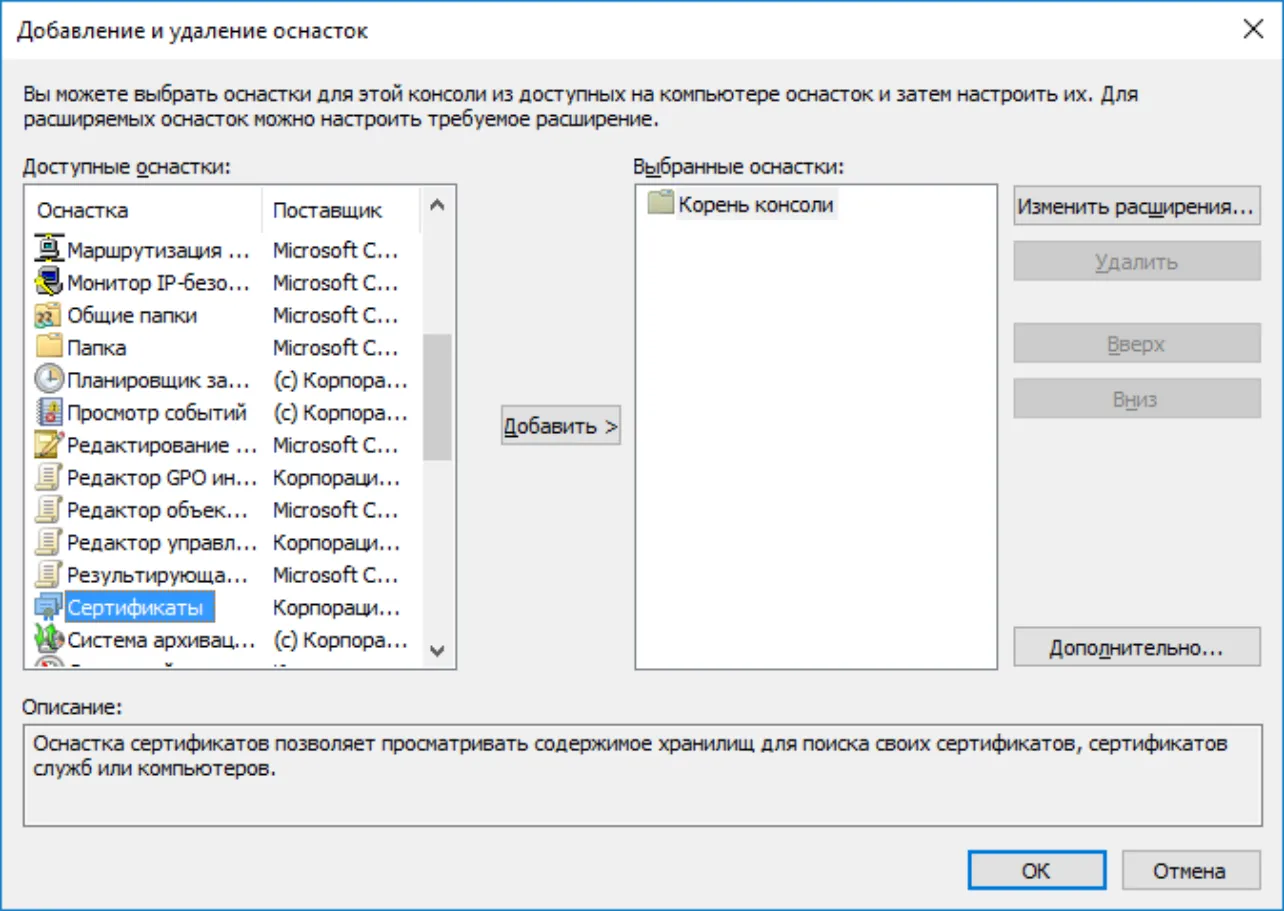
Task: Click the Монитор IP-безопасности snap-in icon
Action: coord(48,282)
